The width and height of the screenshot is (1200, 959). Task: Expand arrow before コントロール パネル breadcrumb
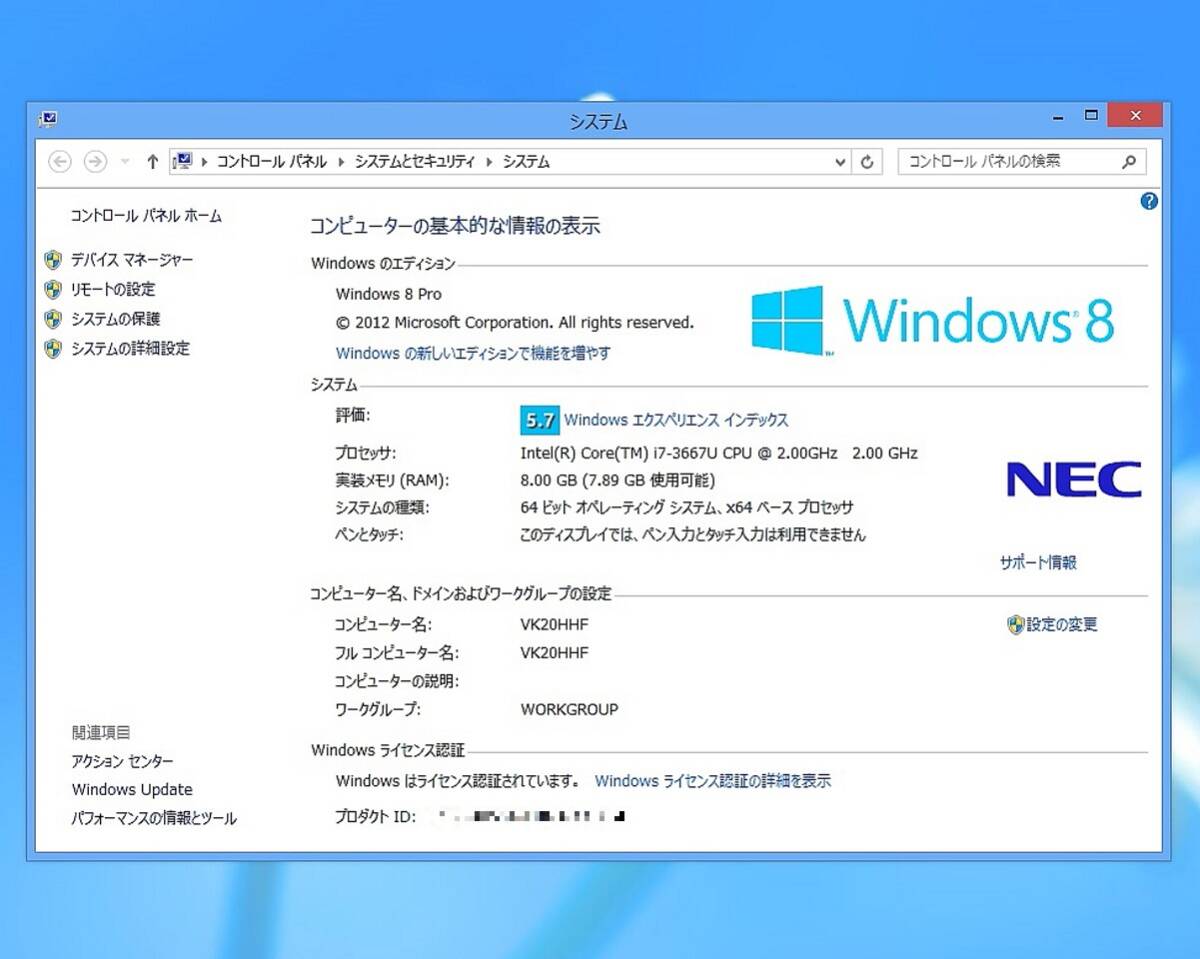click(x=205, y=161)
